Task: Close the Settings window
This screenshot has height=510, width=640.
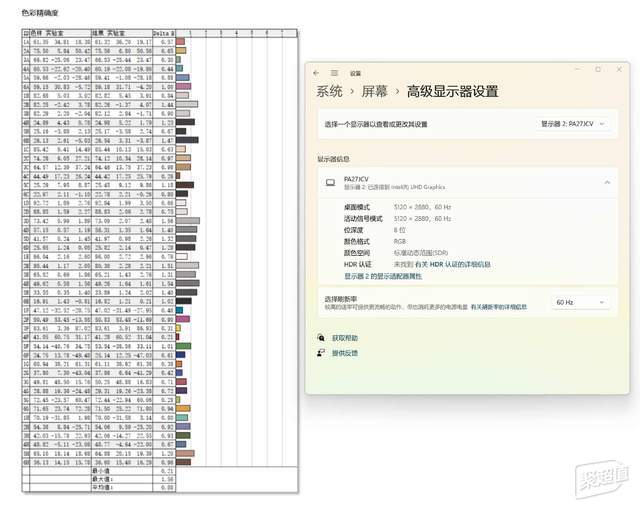Action: click(x=619, y=69)
